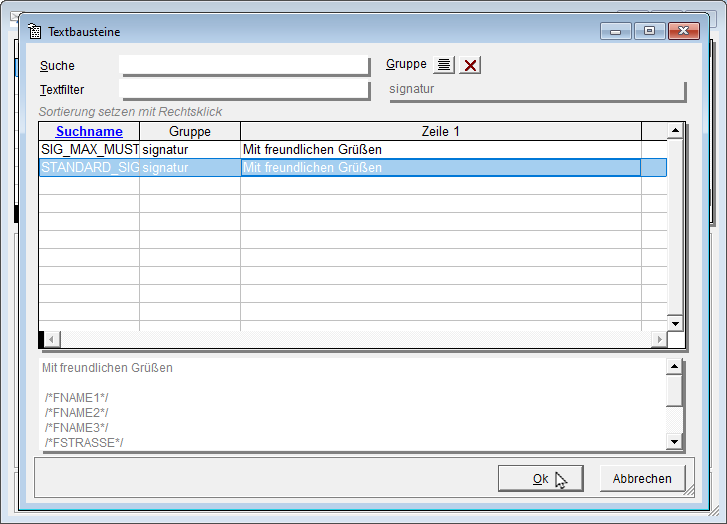Select the SIG_MAX_MUST row name cell
The height and width of the screenshot is (524, 727).
coord(89,149)
